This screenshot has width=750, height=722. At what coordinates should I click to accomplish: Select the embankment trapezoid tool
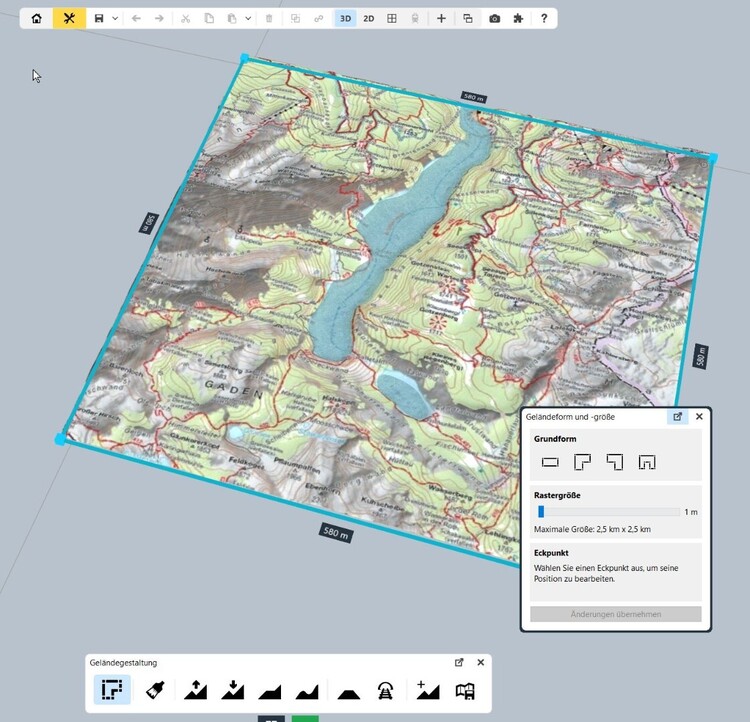point(349,693)
